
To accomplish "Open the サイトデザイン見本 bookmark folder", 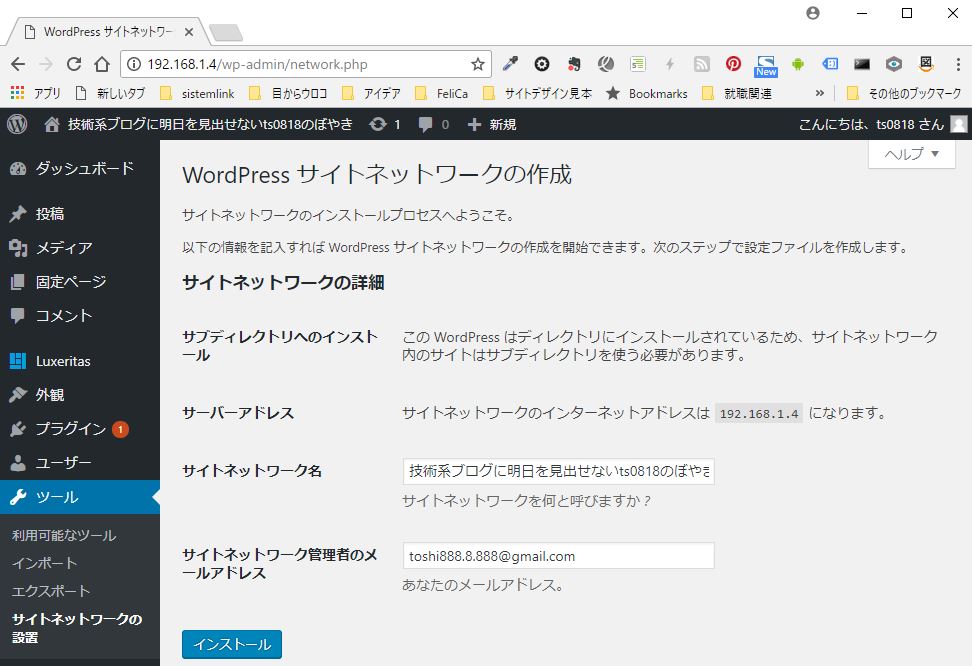I will coord(537,94).
